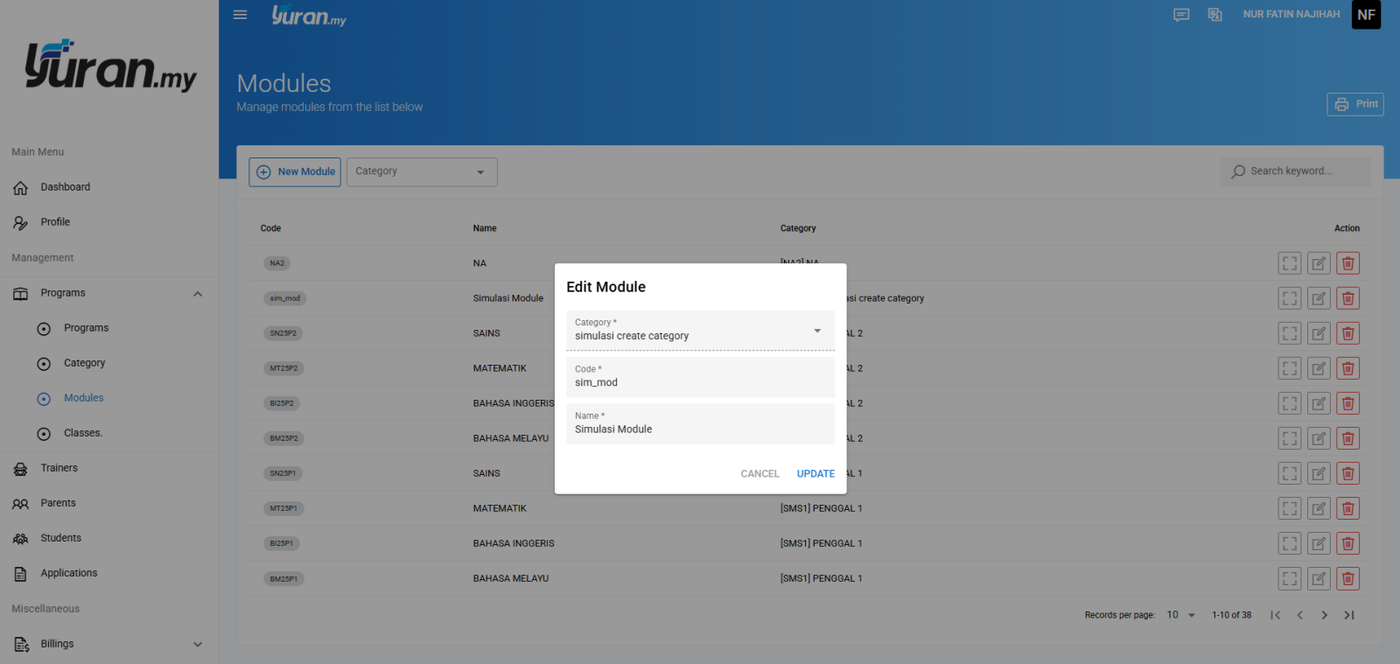View details of BI25P1 module row

click(1290, 543)
